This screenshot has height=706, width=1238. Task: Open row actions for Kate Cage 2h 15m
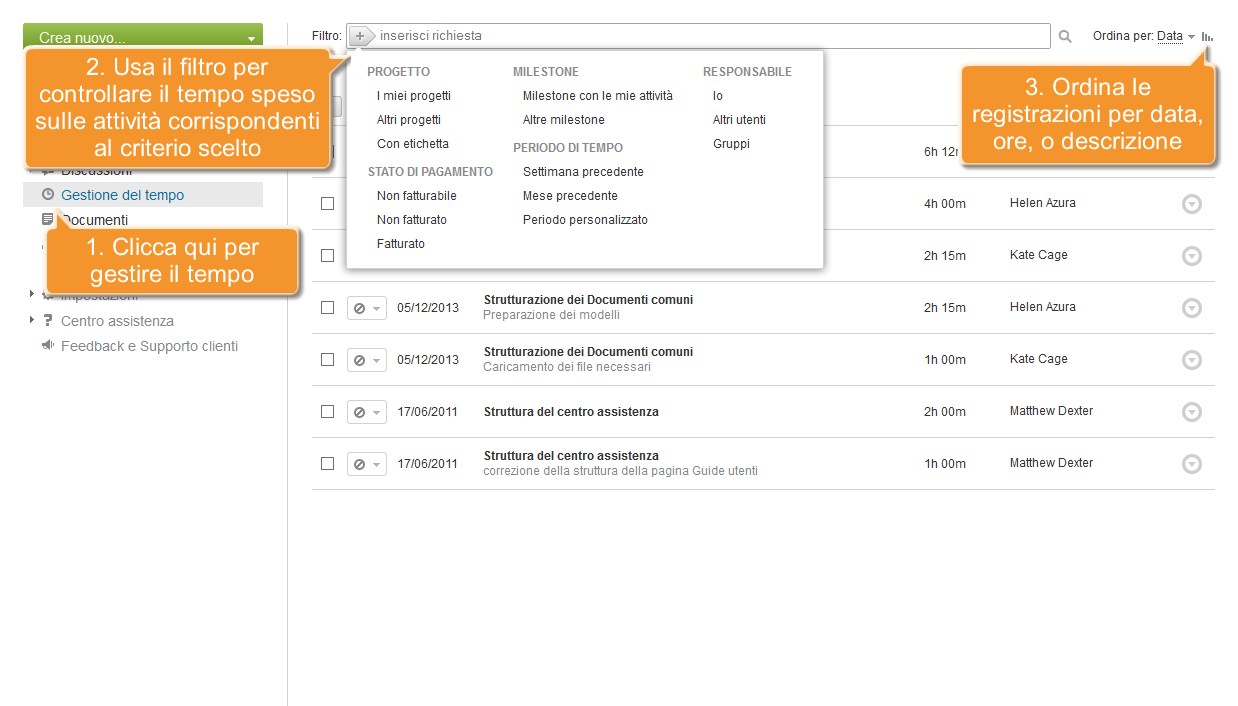(1191, 256)
